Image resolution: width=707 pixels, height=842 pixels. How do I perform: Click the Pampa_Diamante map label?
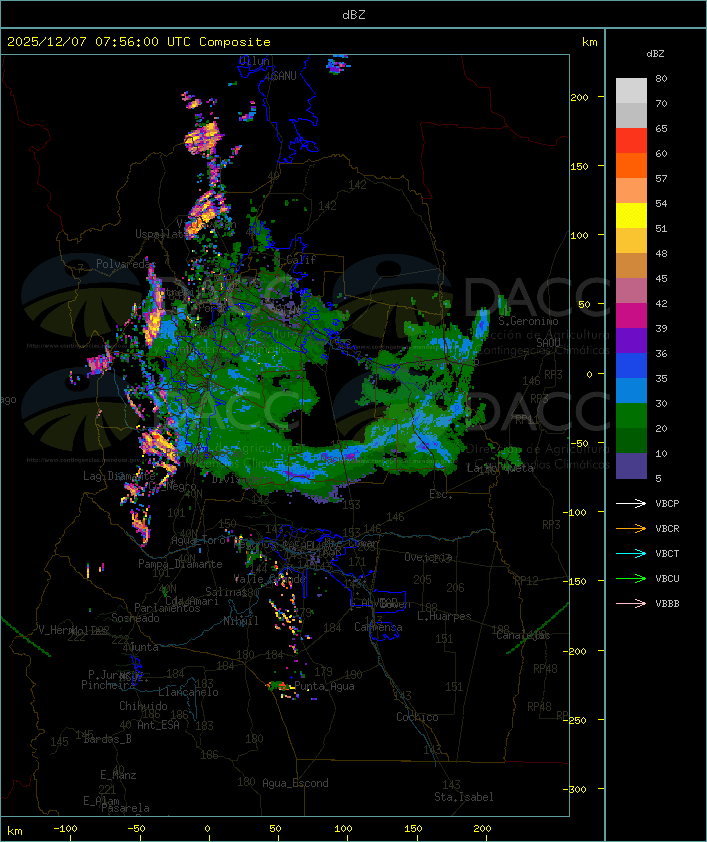[180, 564]
